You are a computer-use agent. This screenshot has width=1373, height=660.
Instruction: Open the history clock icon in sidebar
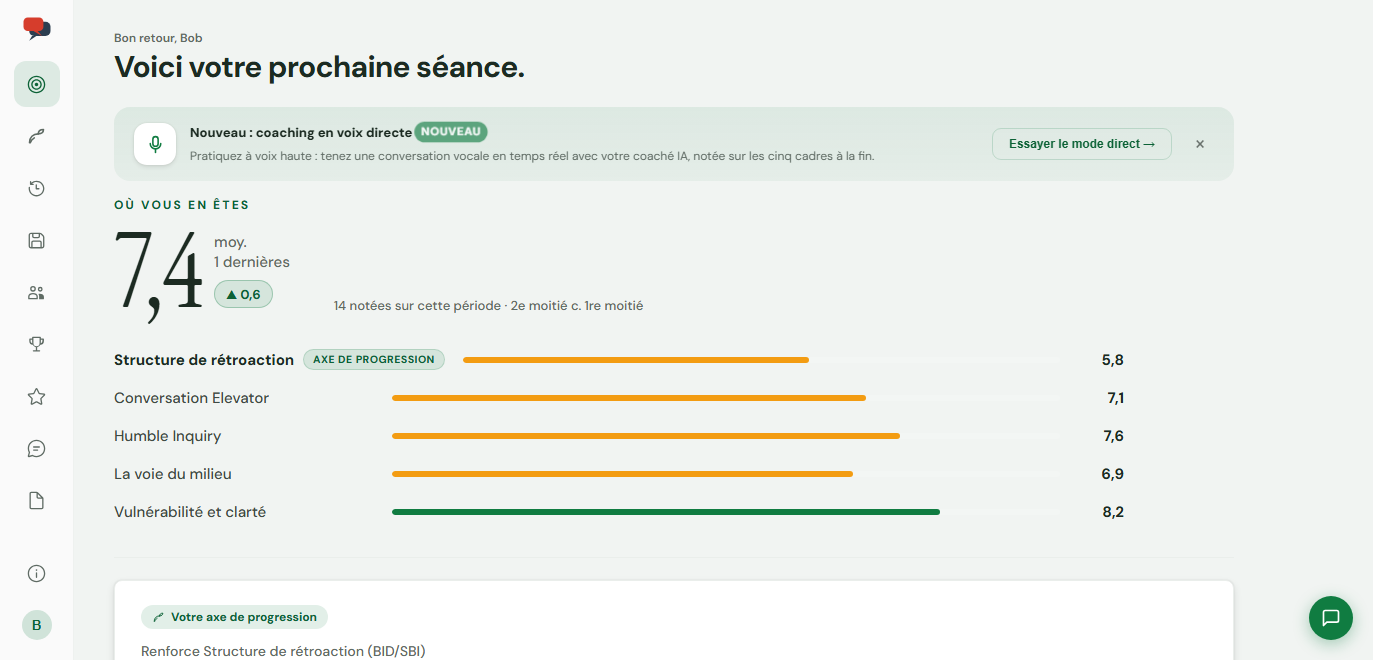click(37, 188)
